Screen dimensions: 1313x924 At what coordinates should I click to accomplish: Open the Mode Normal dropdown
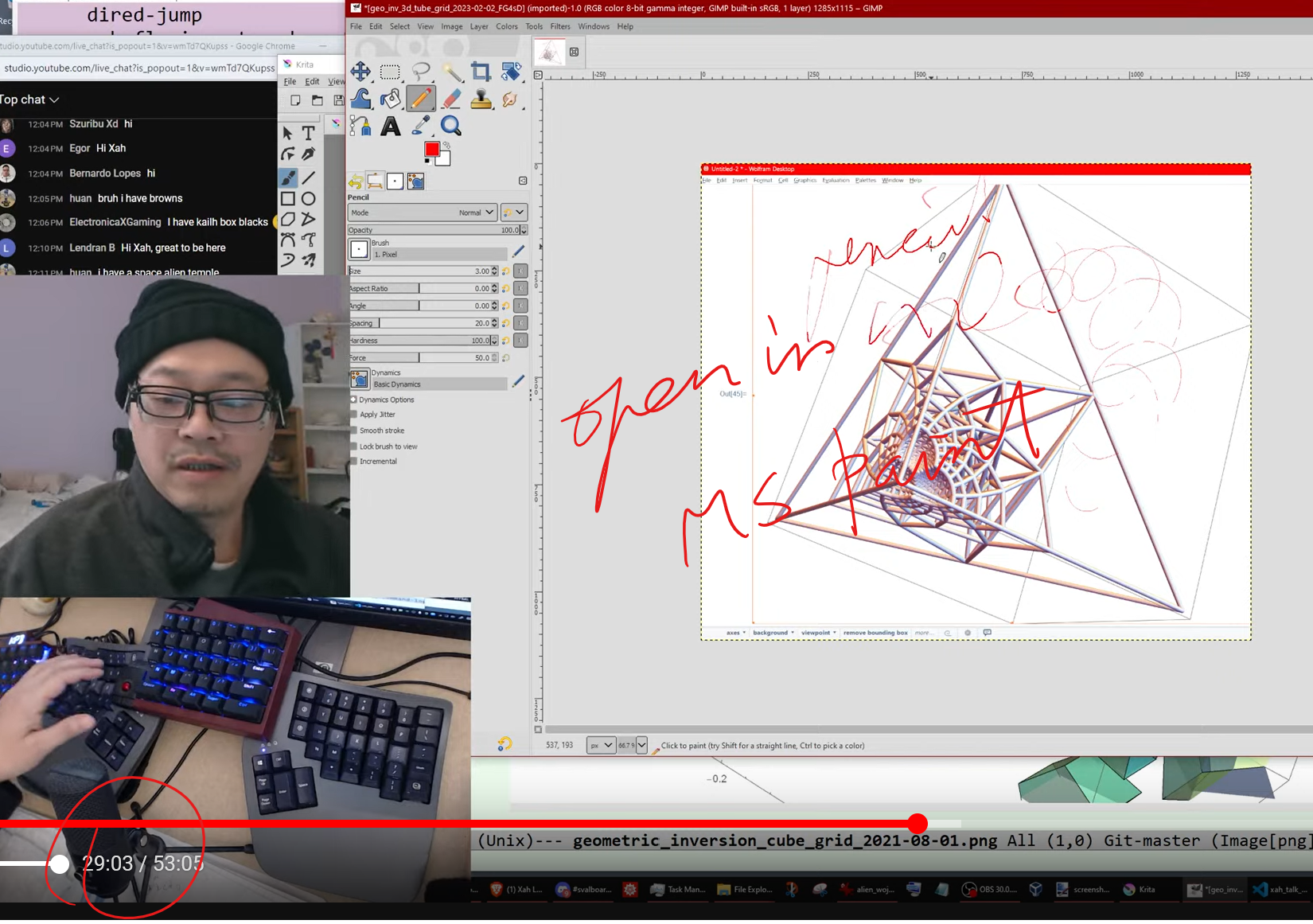[423, 212]
